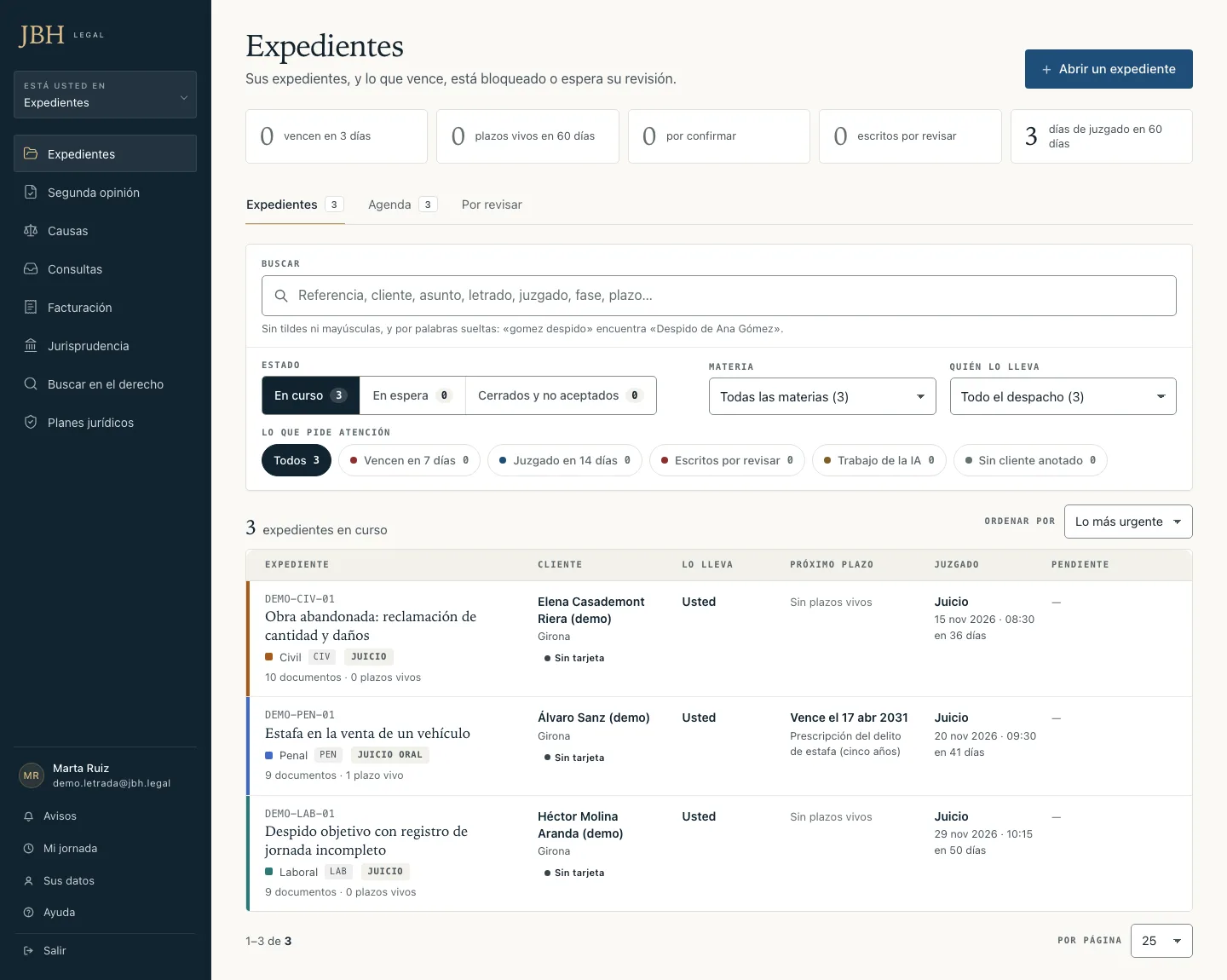
Task: Click the Avisos bell icon
Action: [28, 816]
